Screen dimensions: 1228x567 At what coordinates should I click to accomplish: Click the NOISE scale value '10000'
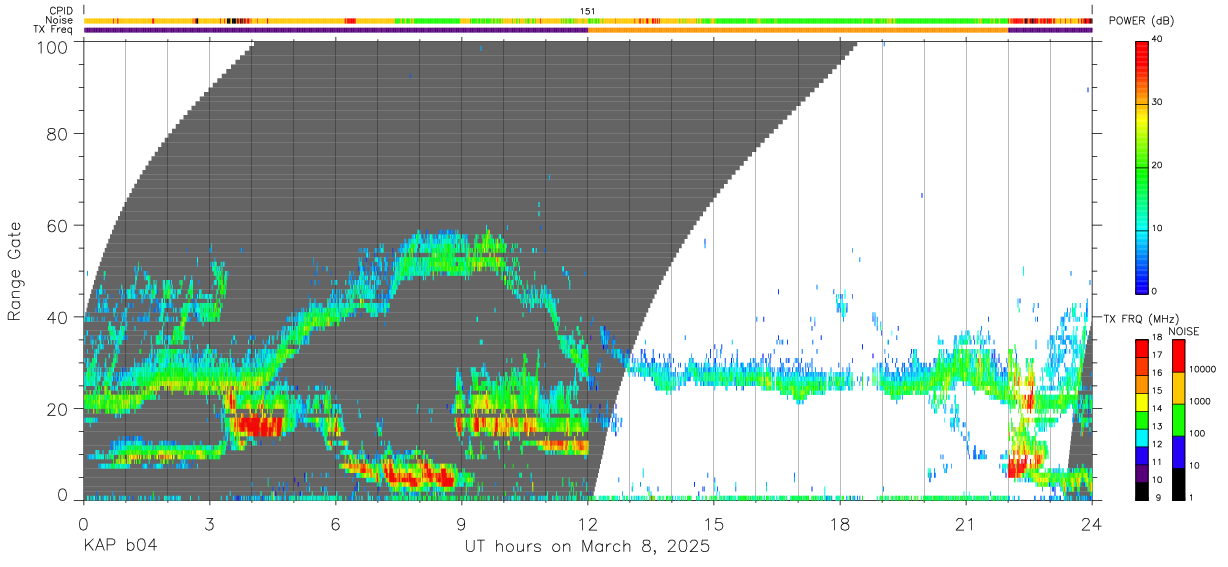coord(1202,369)
